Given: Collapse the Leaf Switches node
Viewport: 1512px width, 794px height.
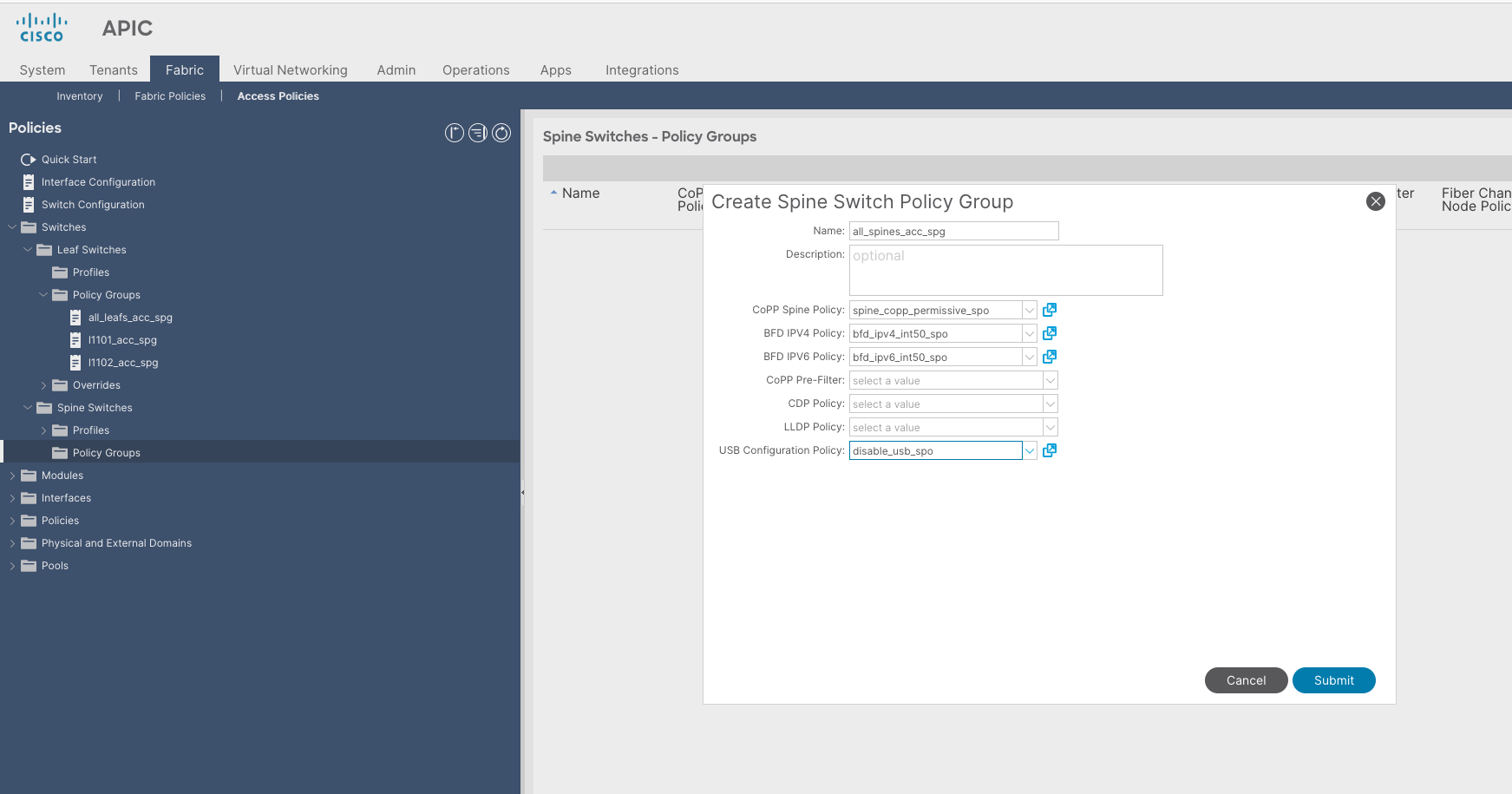Looking at the screenshot, I should click(x=28, y=250).
